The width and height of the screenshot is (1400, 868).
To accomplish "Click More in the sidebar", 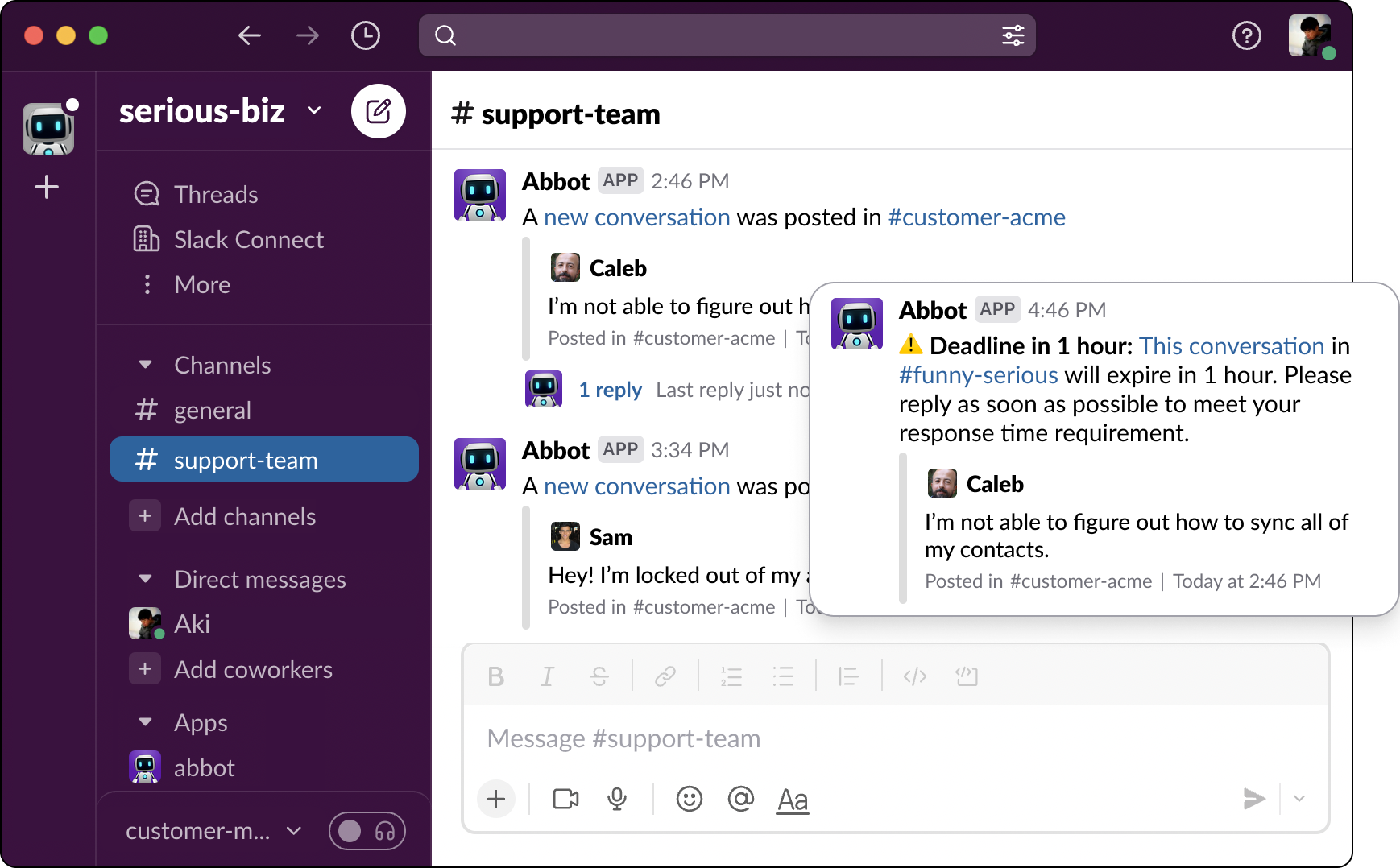I will (x=201, y=284).
